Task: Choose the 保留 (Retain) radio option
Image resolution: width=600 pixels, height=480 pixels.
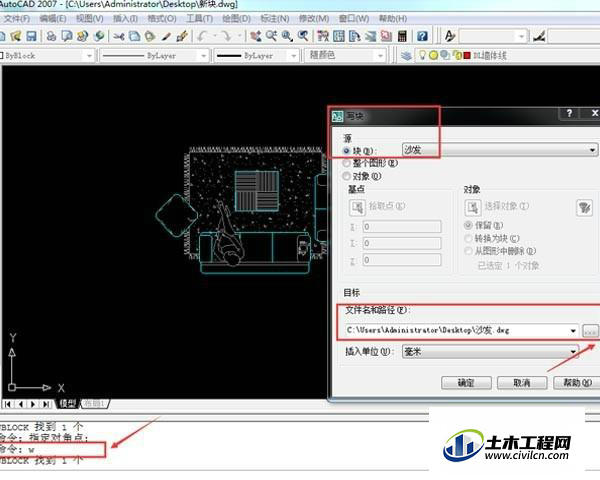Action: pyautogui.click(x=468, y=225)
